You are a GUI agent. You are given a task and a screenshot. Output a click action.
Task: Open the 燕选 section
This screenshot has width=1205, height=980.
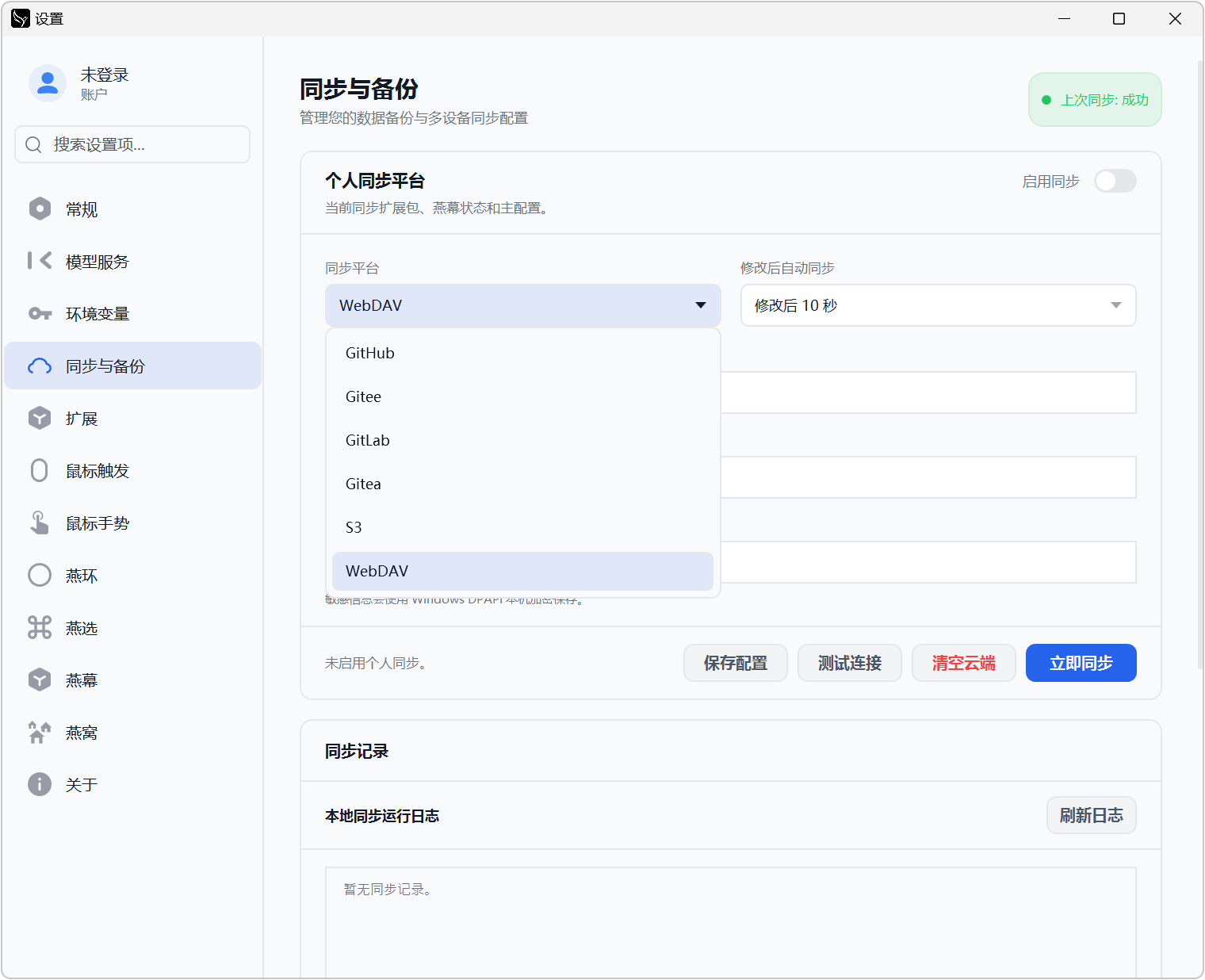tap(133, 627)
